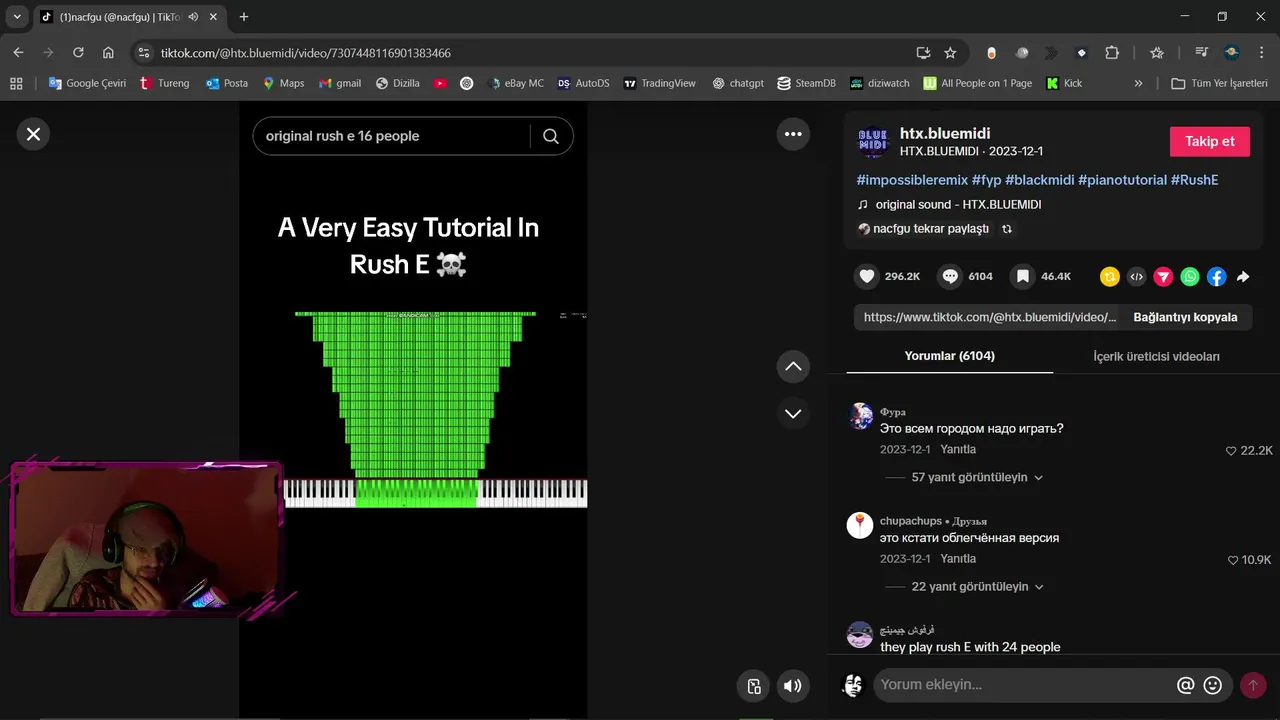
Task: Click Фура's commenter avatar
Action: [860, 416]
